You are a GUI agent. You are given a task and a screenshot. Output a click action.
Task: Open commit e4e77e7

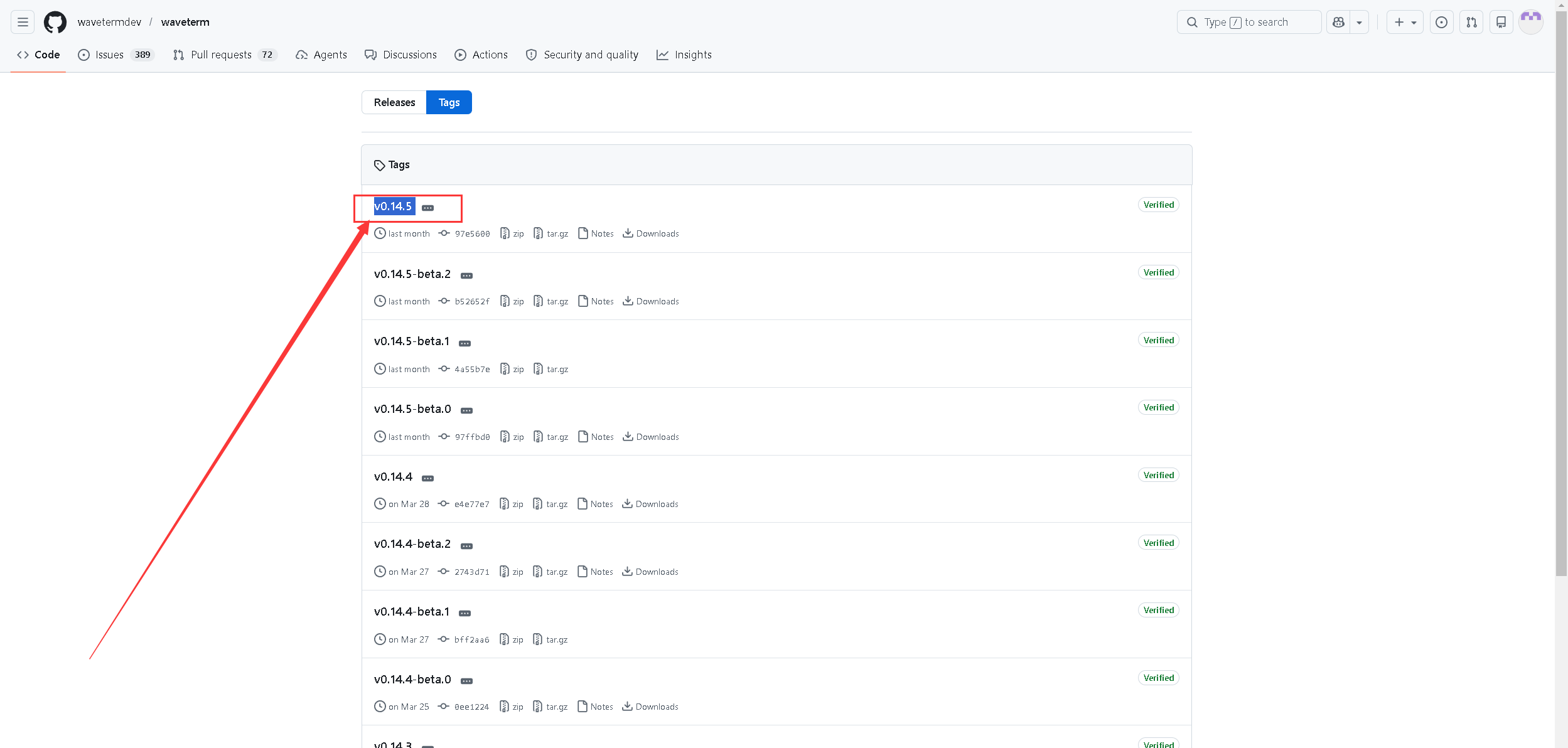pos(464,504)
